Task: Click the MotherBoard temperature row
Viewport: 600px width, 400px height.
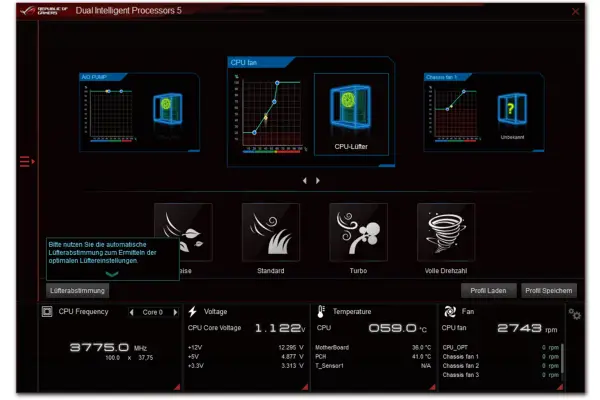Action: [x=373, y=348]
